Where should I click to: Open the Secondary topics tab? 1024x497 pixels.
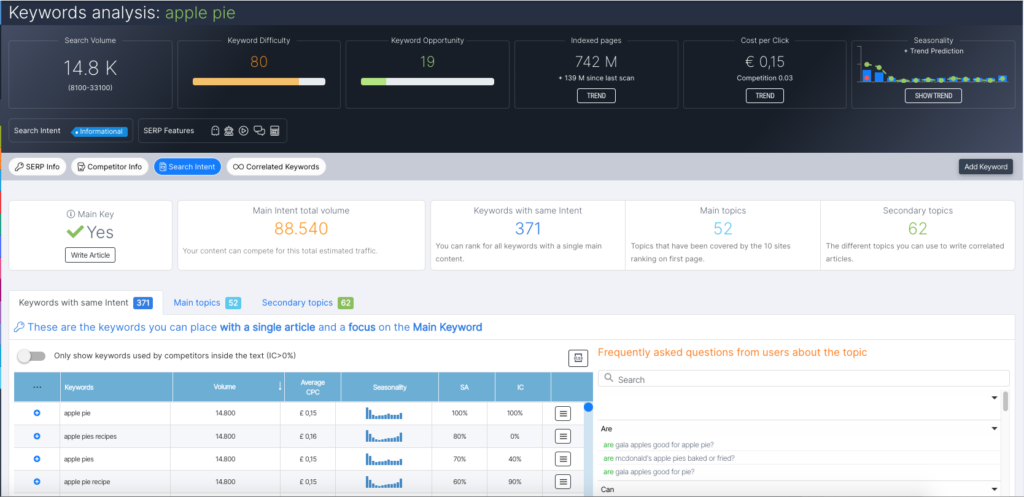click(x=306, y=302)
